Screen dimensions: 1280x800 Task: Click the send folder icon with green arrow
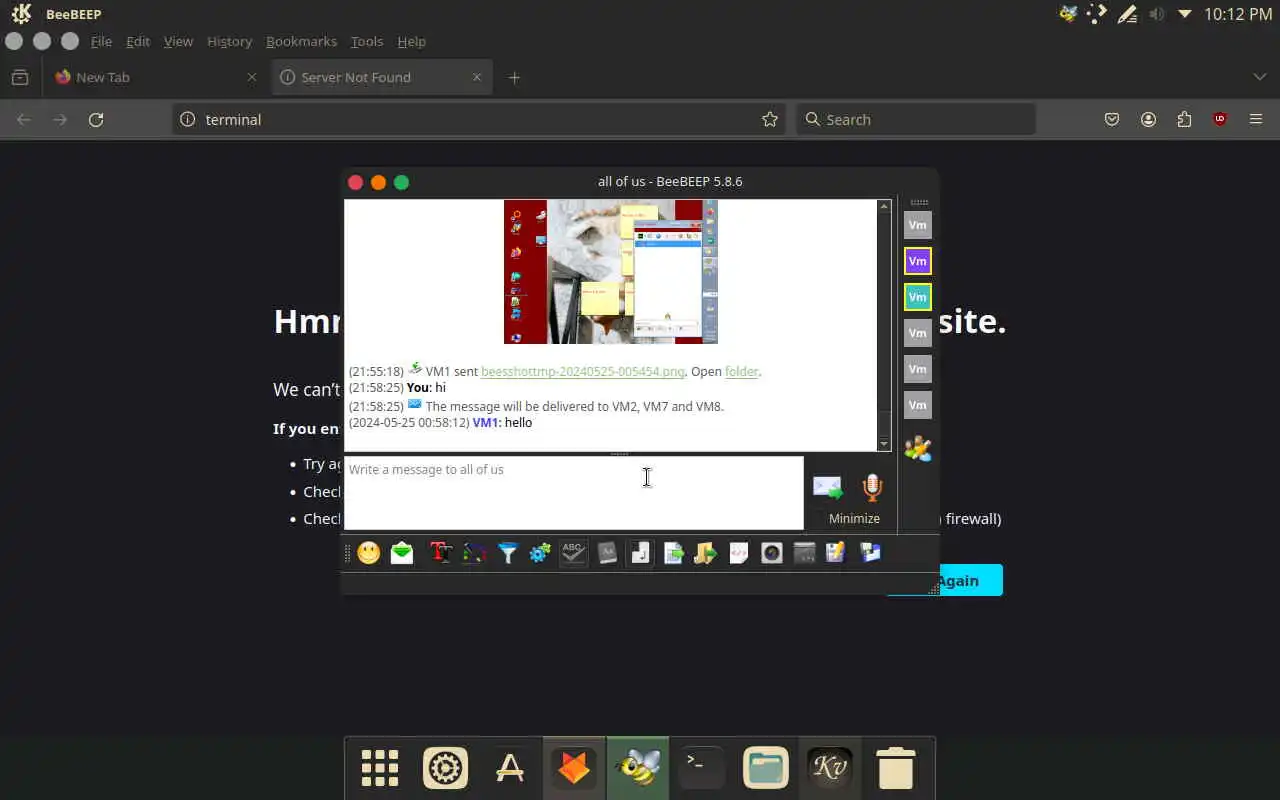click(x=706, y=552)
